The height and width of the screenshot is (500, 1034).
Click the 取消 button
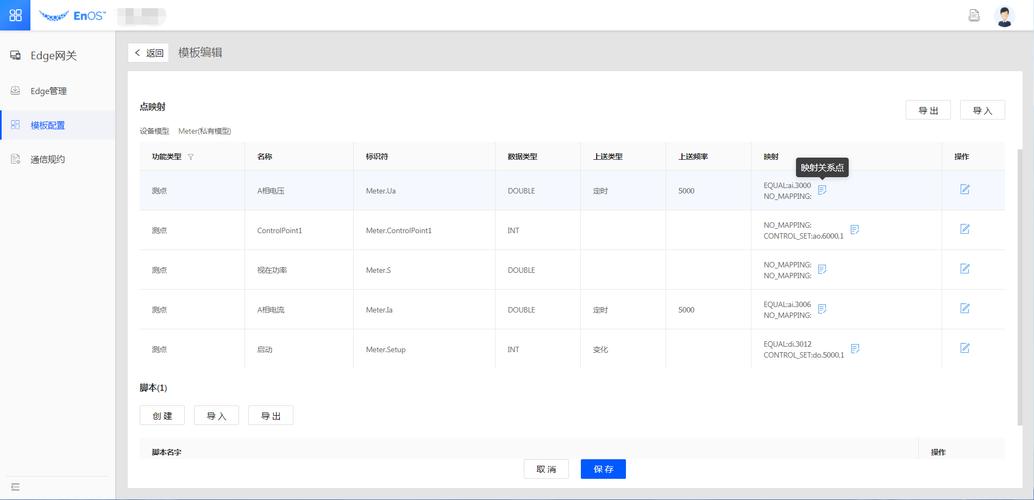click(546, 469)
